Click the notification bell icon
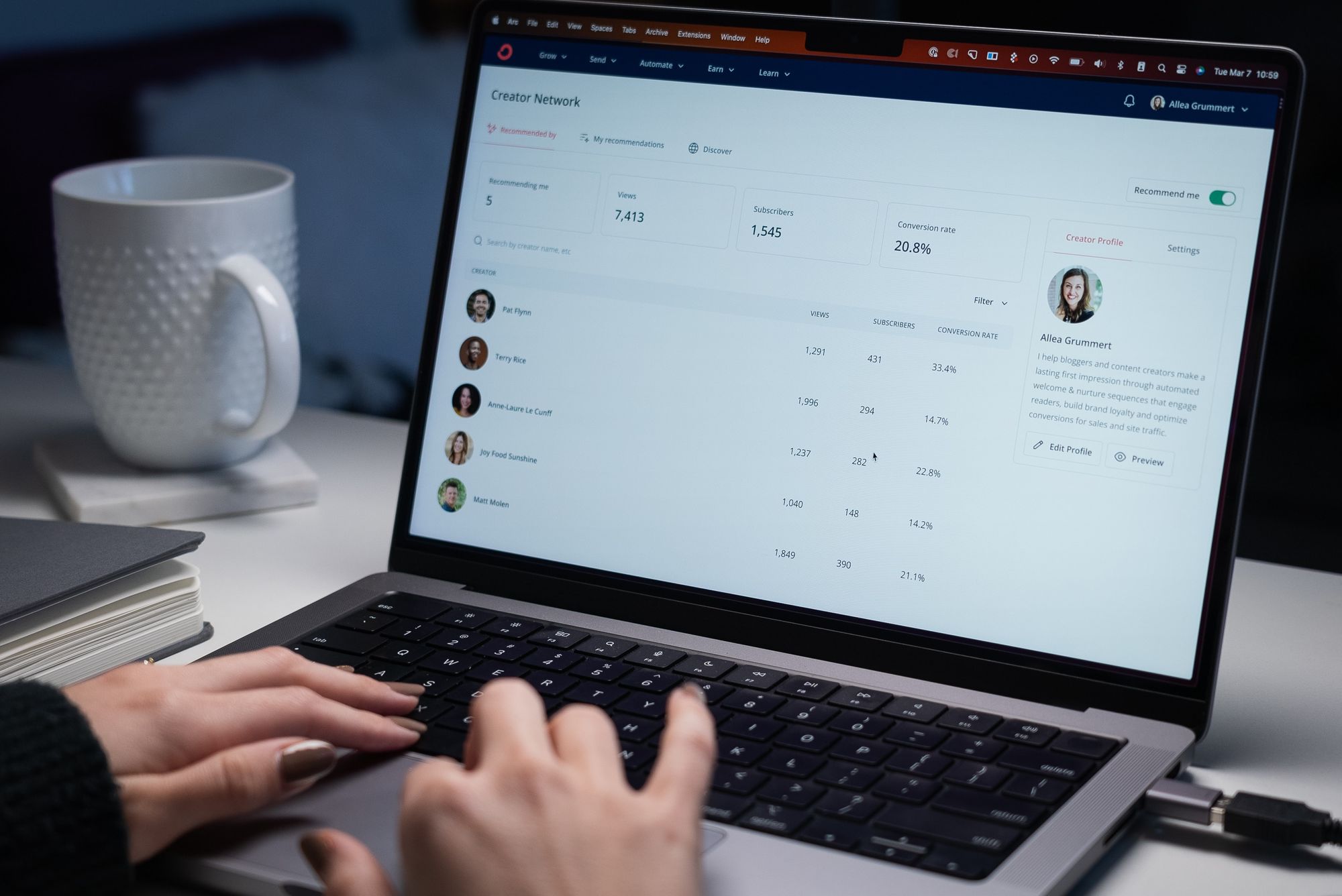Image resolution: width=1342 pixels, height=896 pixels. coord(1127,103)
